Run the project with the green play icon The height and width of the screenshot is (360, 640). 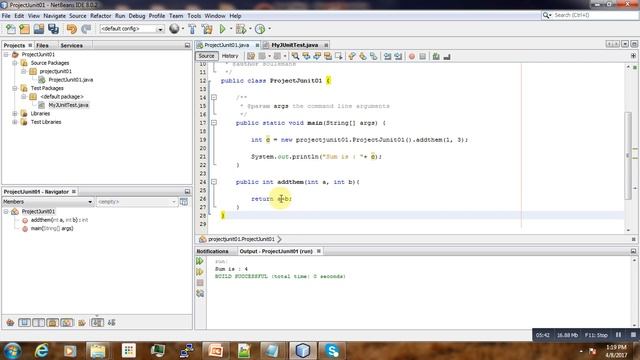click(x=222, y=29)
